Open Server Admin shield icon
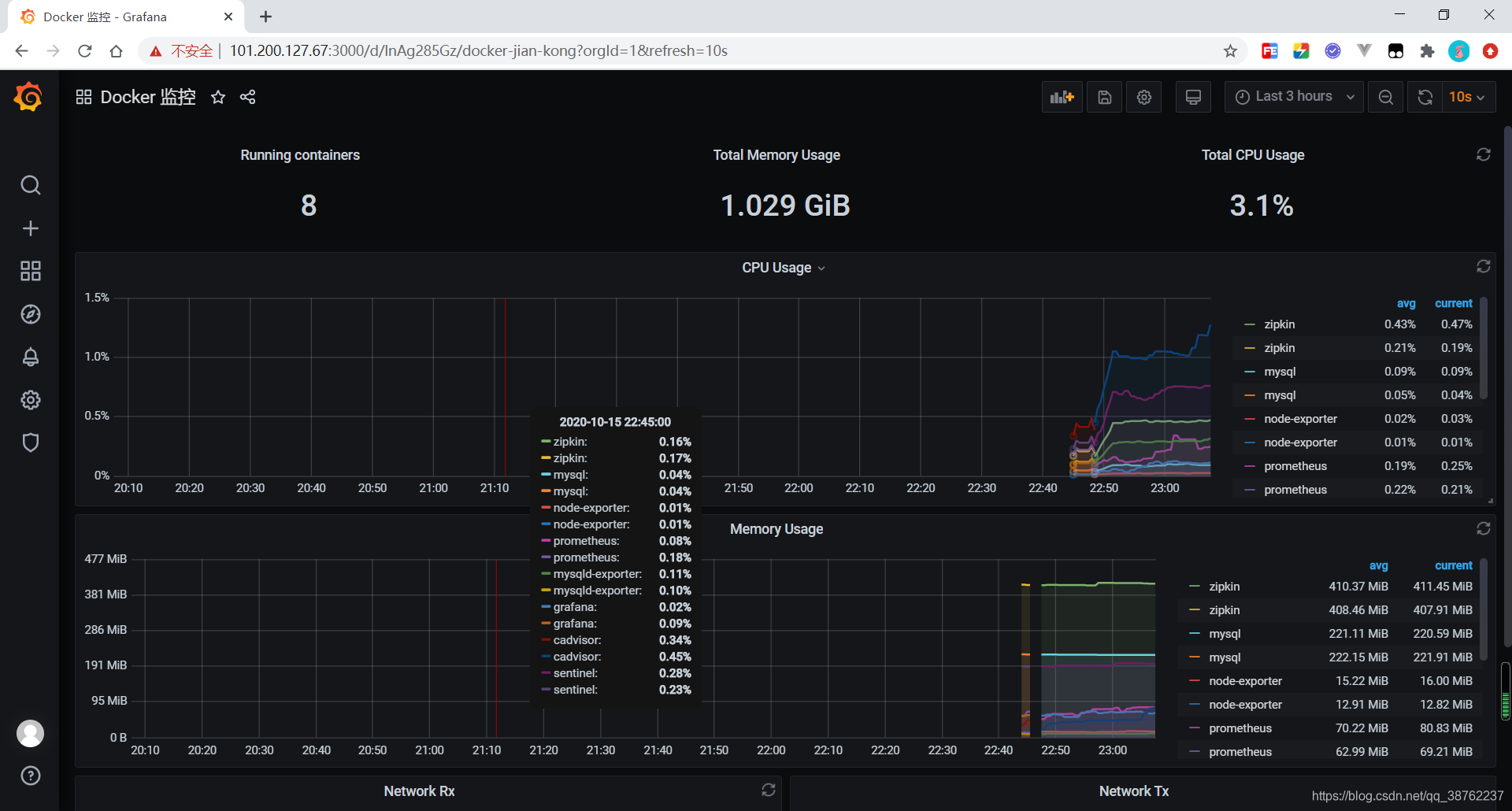Screen dimensions: 1512x811 point(30,443)
